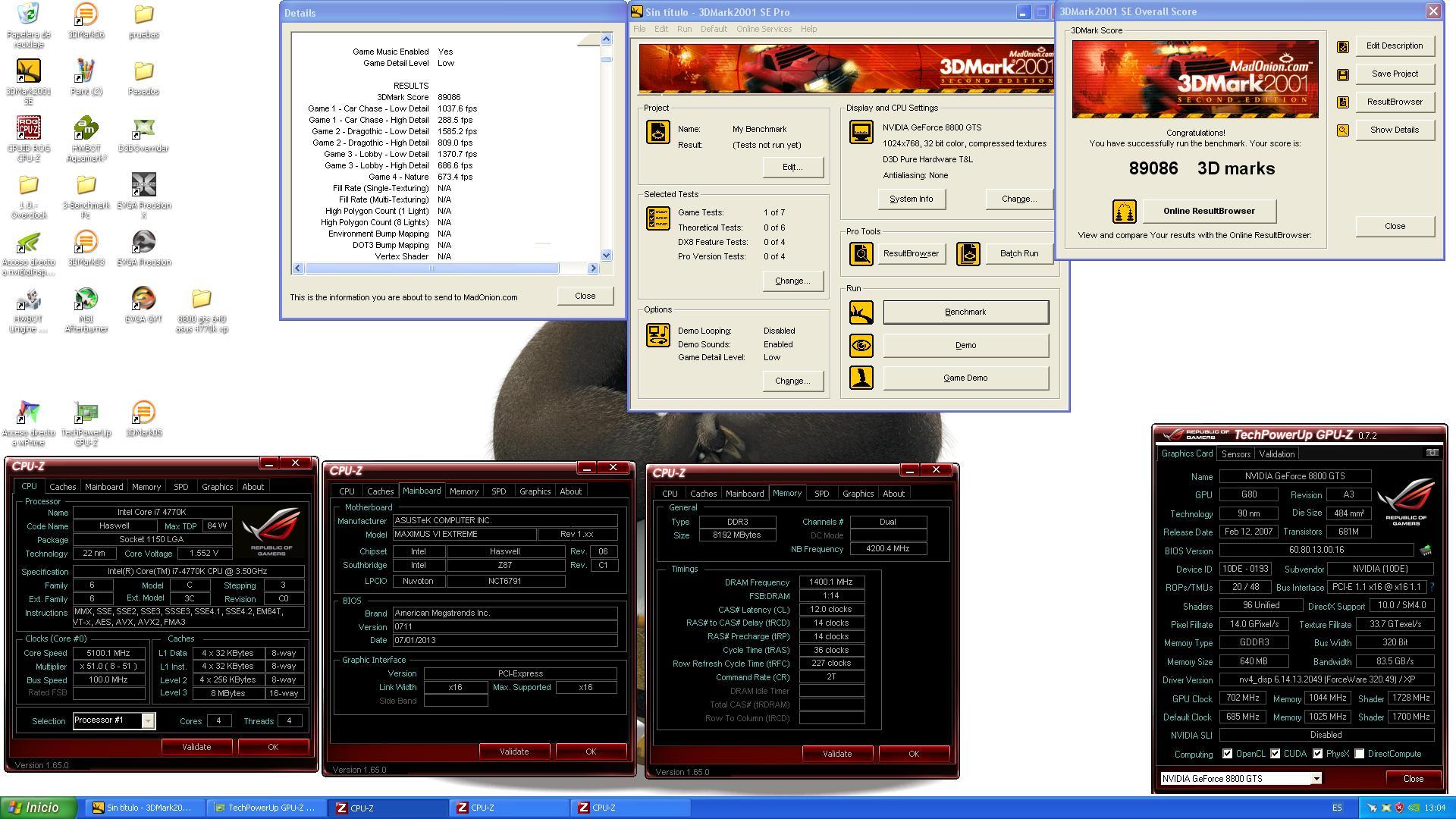Open the File menu in 3DMark2001
The height and width of the screenshot is (819, 1456).
639,29
